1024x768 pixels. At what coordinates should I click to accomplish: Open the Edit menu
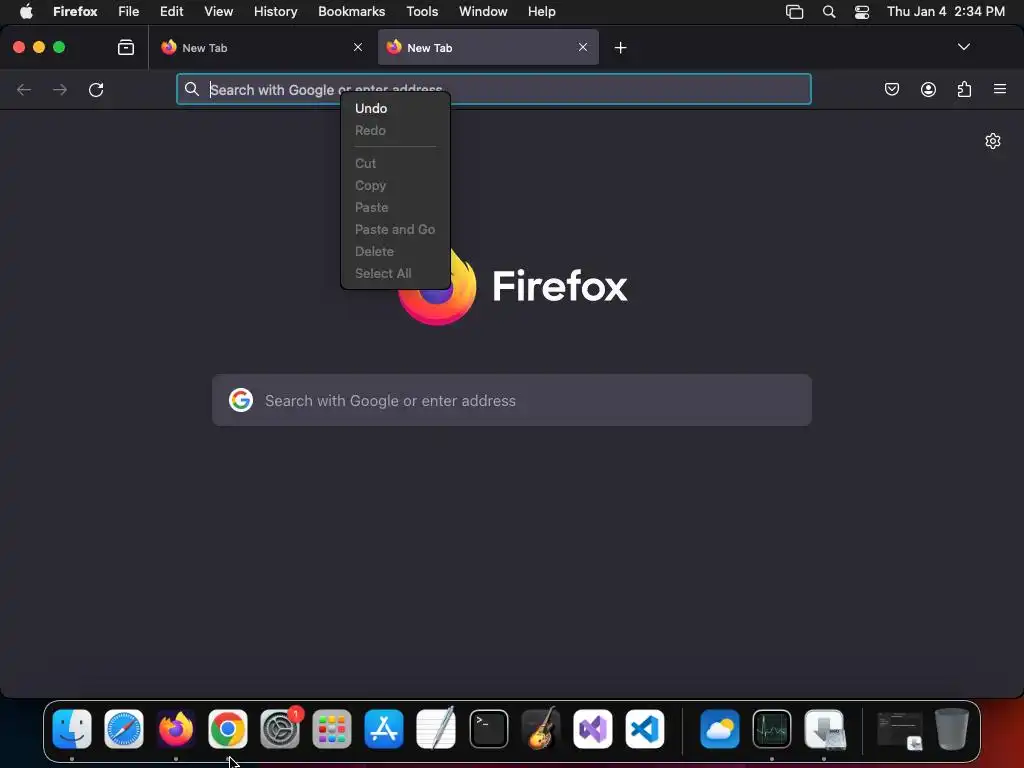point(172,12)
